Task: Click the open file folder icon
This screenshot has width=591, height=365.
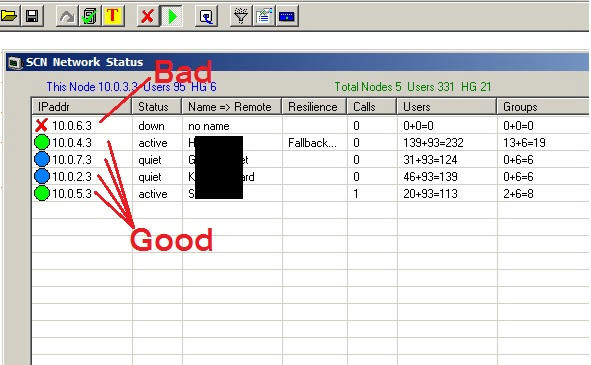Action: 9,16
